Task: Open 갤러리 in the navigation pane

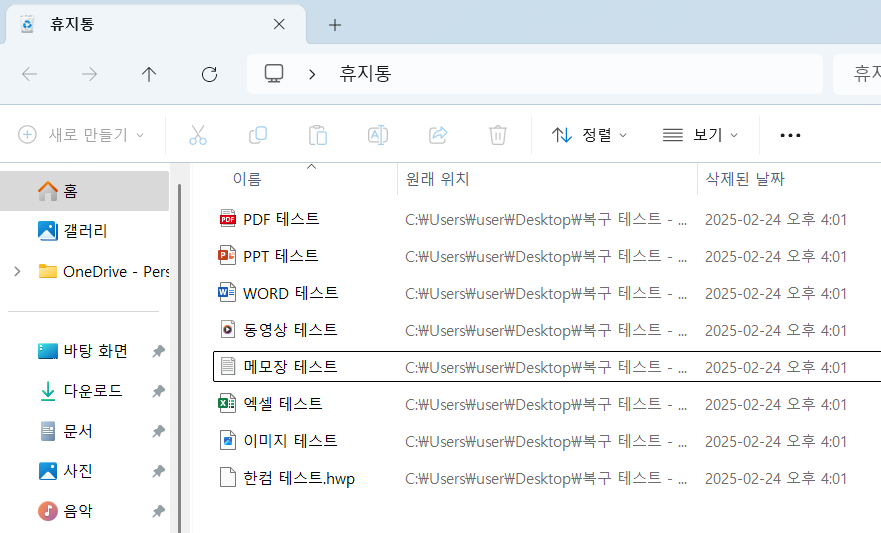Action: click(x=84, y=231)
